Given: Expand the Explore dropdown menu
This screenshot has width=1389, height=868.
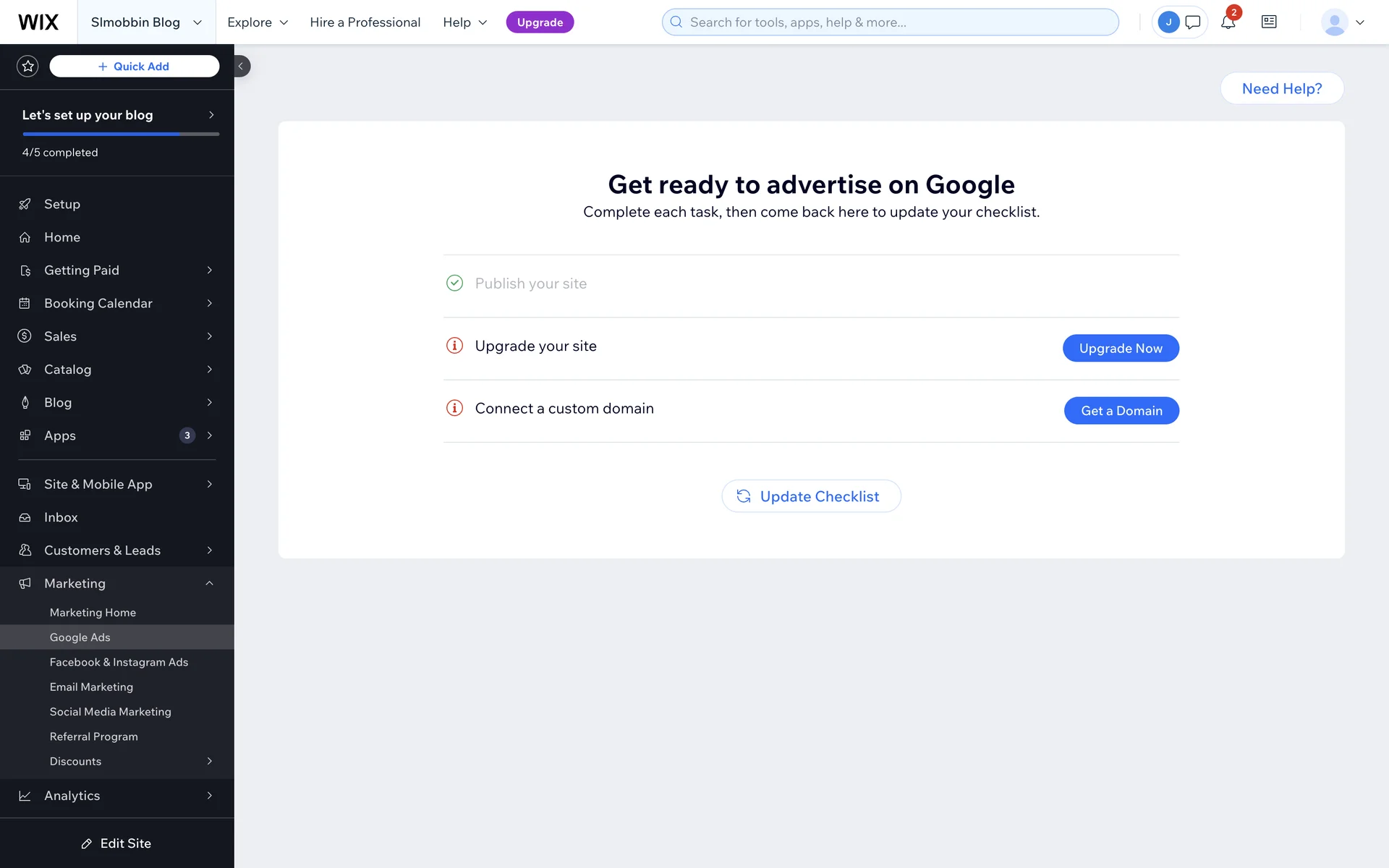Looking at the screenshot, I should [x=258, y=22].
